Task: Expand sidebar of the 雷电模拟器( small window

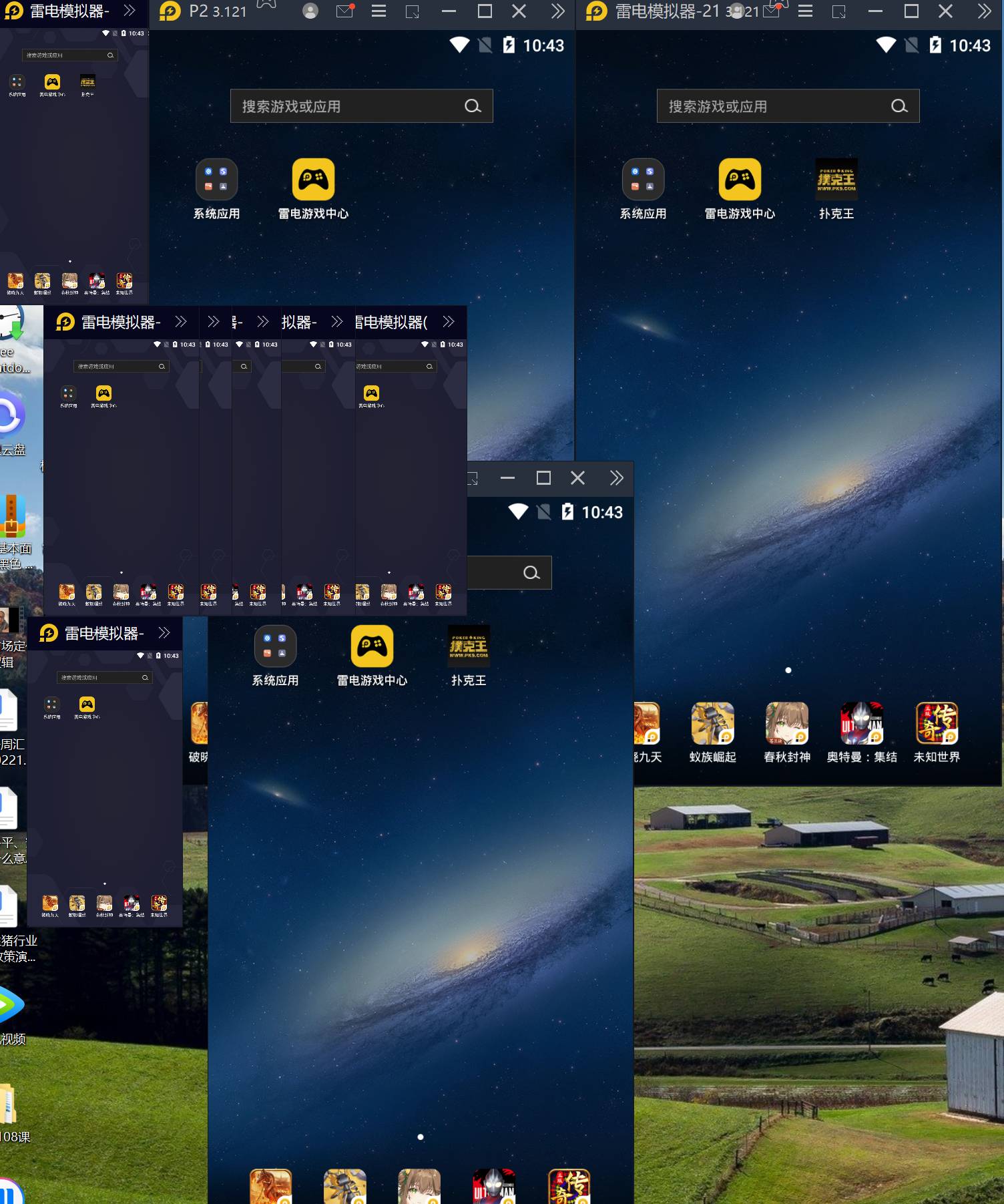Action: pyautogui.click(x=449, y=322)
